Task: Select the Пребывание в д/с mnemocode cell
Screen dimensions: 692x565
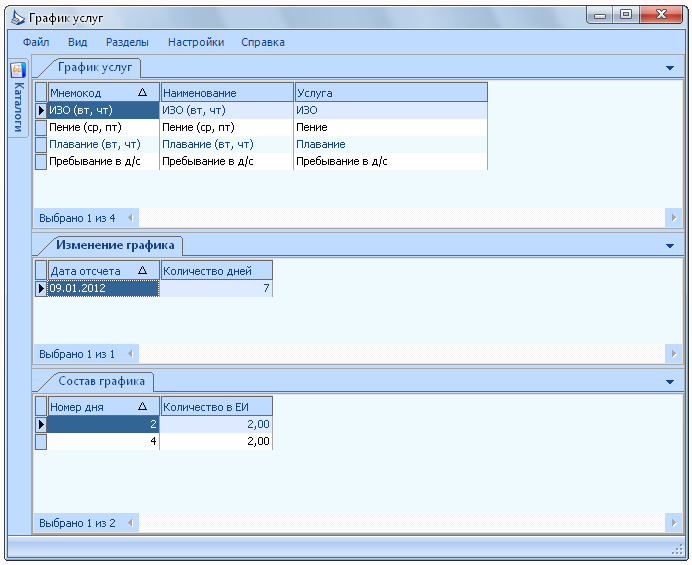Action: (x=103, y=162)
